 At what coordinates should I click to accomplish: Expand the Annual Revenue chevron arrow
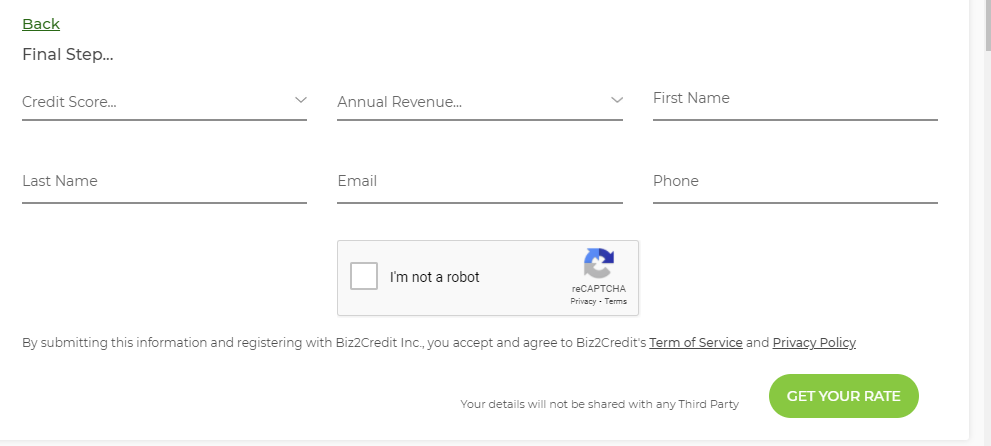point(616,100)
